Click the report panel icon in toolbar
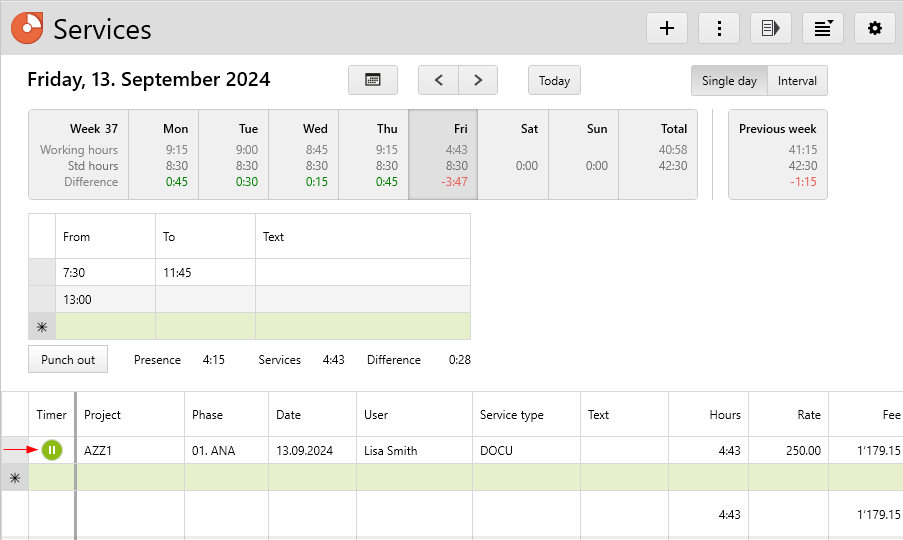Image resolution: width=903 pixels, height=540 pixels. coord(771,28)
